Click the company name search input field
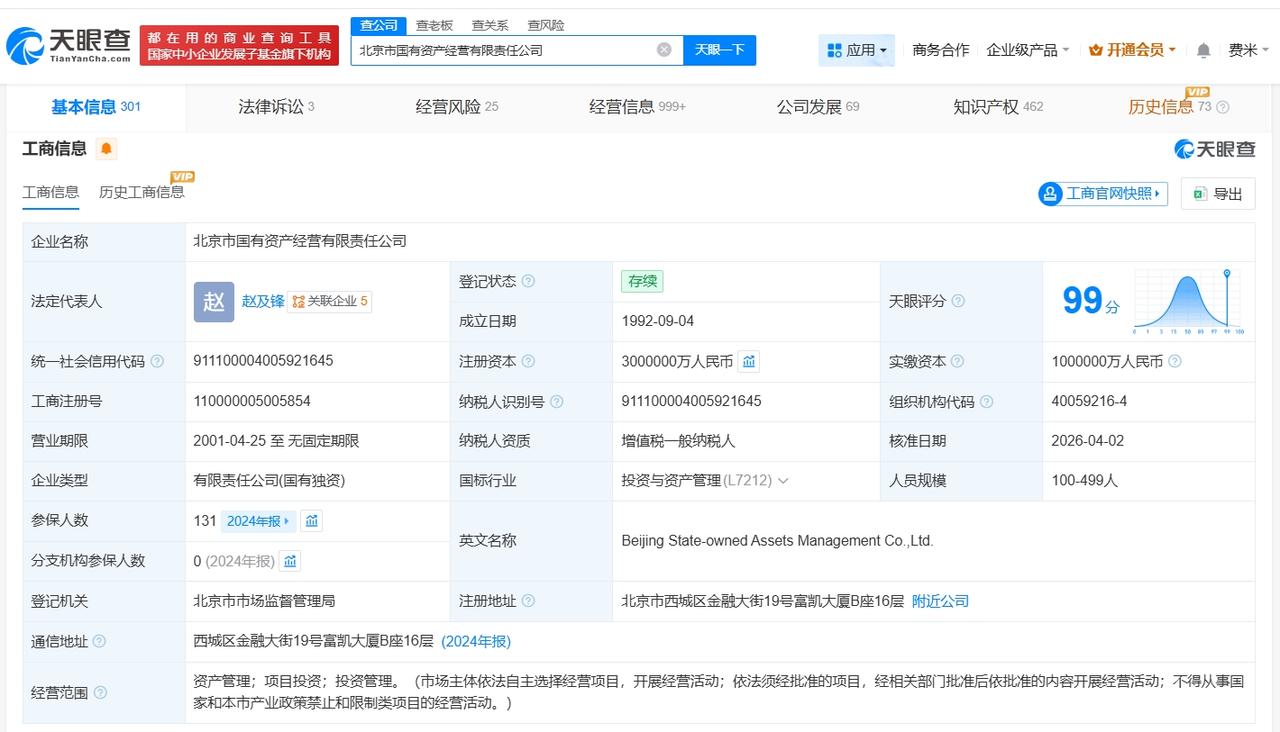Screen dimensions: 1280x732 pyautogui.click(x=505, y=50)
